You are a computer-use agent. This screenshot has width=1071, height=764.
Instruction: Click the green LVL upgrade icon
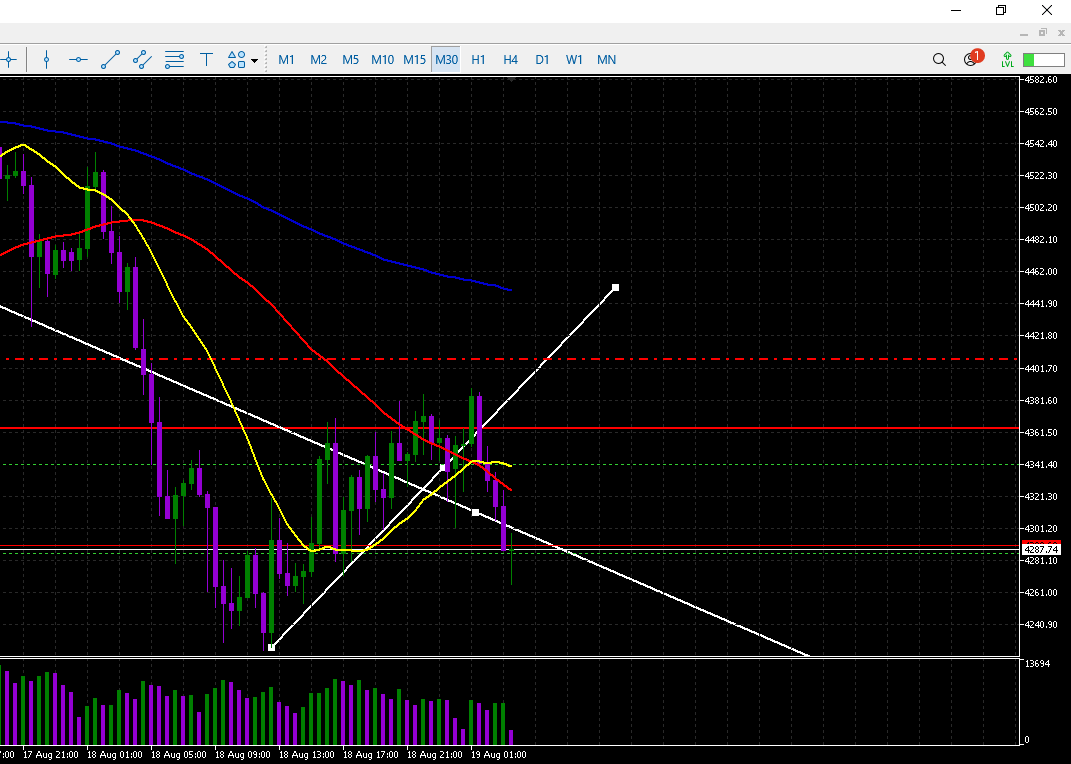point(1007,60)
